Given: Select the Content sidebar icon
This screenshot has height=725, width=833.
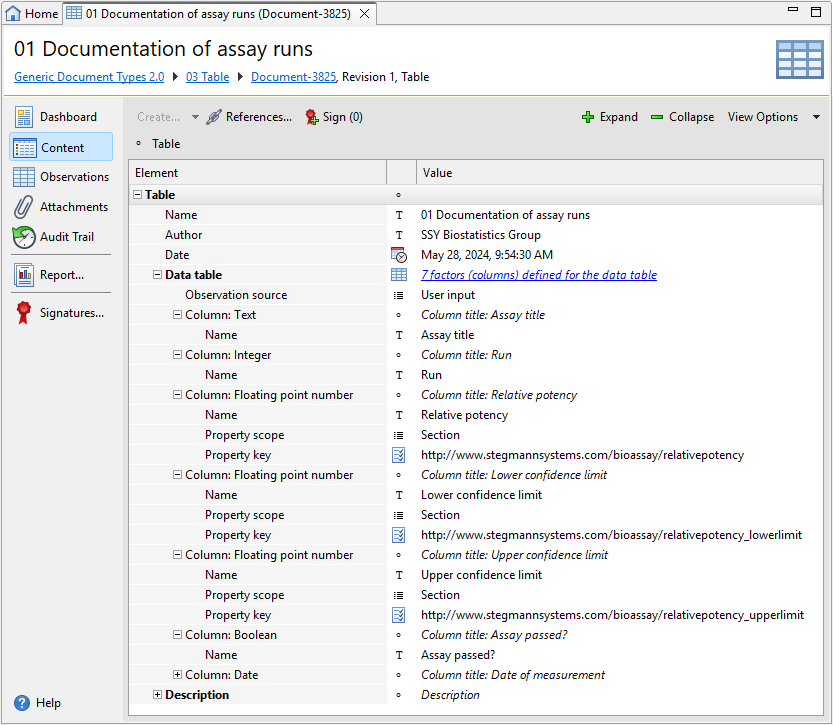Looking at the screenshot, I should coord(24,148).
